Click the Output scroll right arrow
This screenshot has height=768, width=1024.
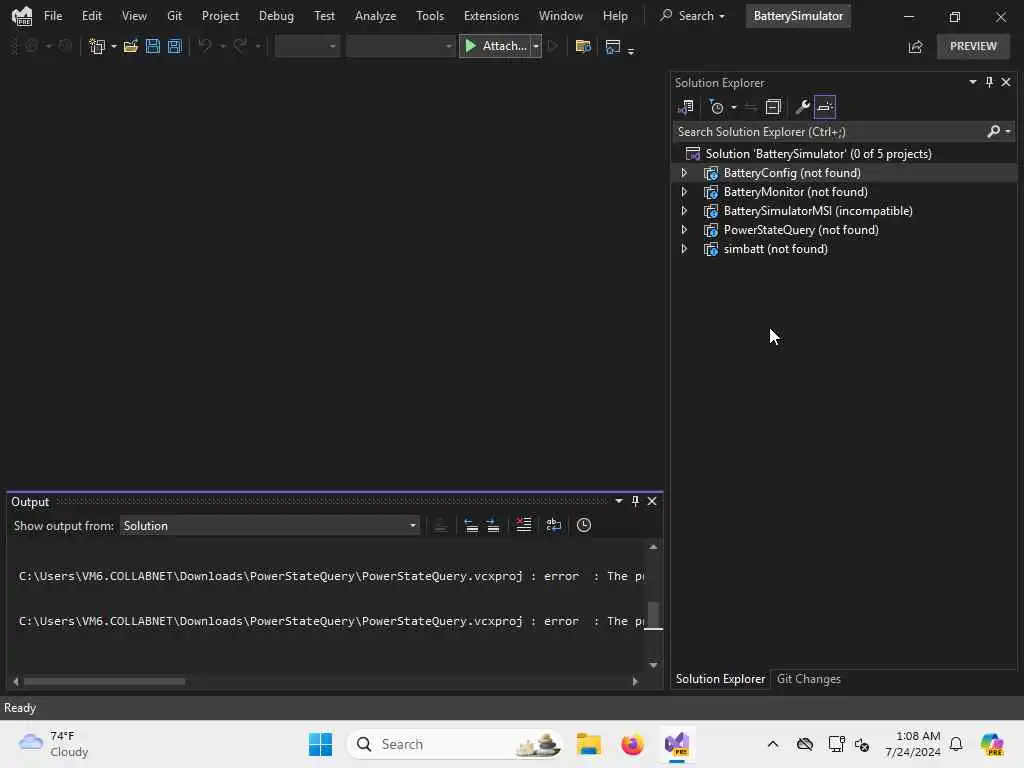click(635, 682)
